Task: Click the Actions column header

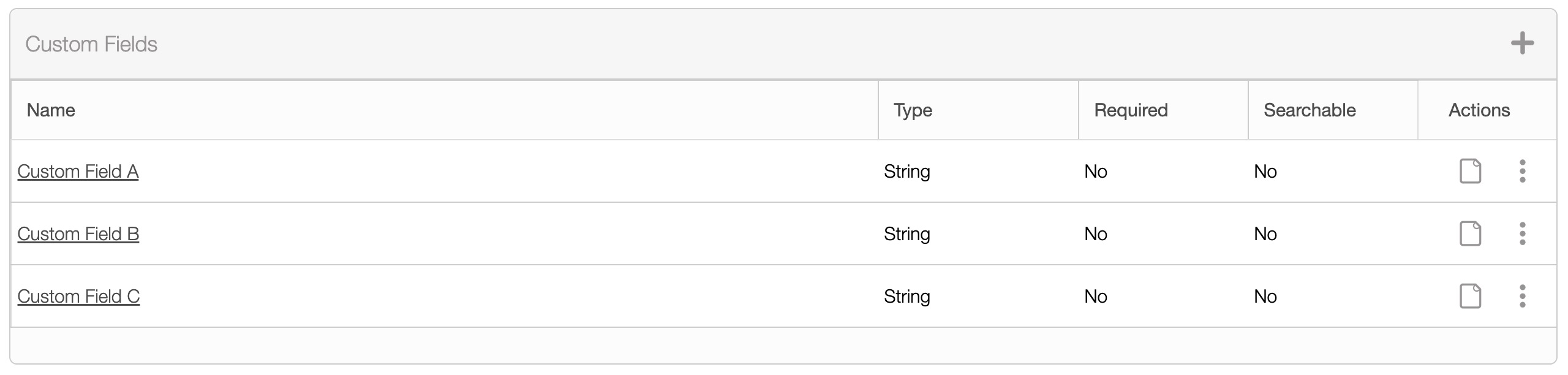Action: pos(1479,110)
